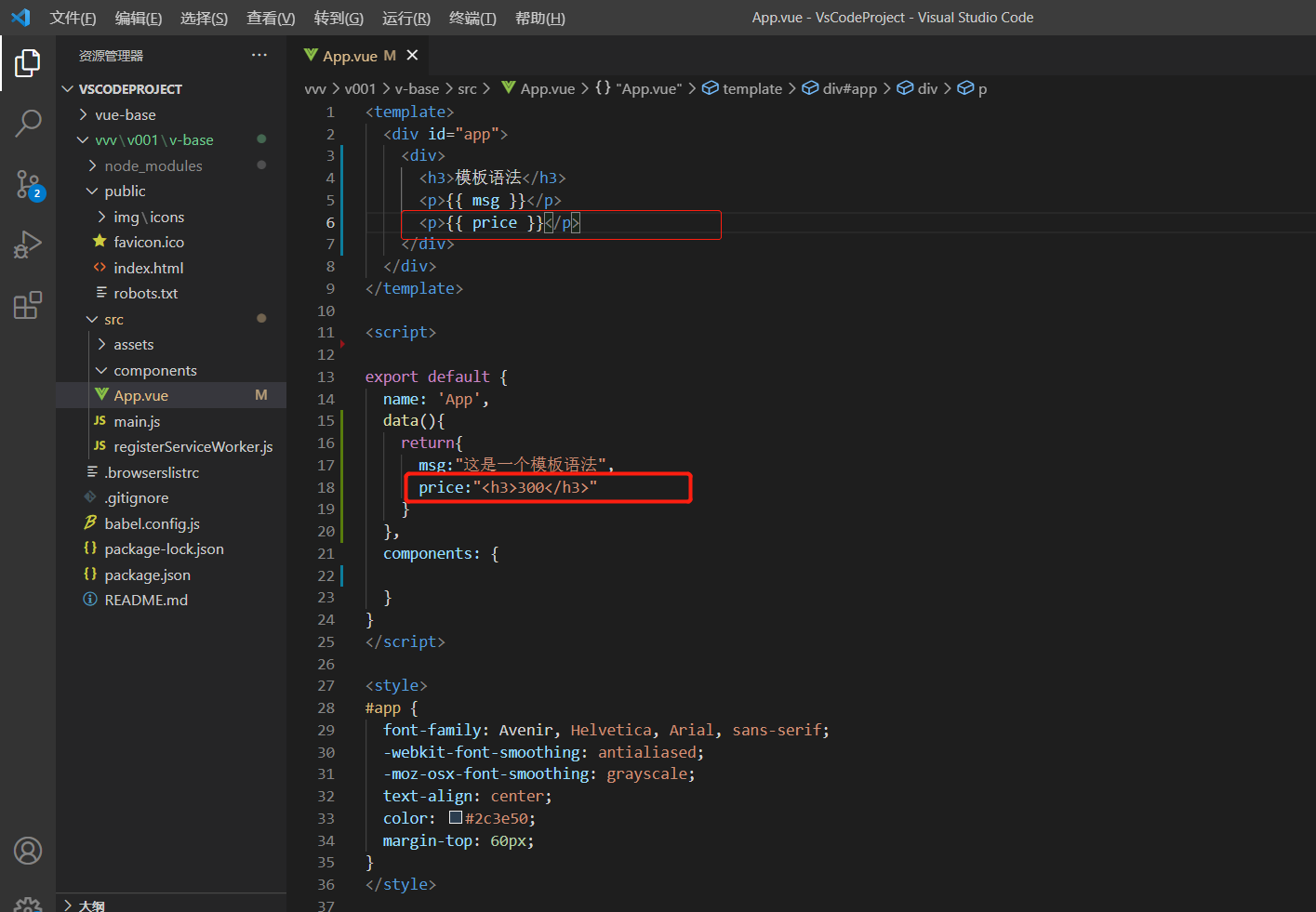The image size is (1316, 912).
Task: Collapse the public folder
Action: point(92,191)
